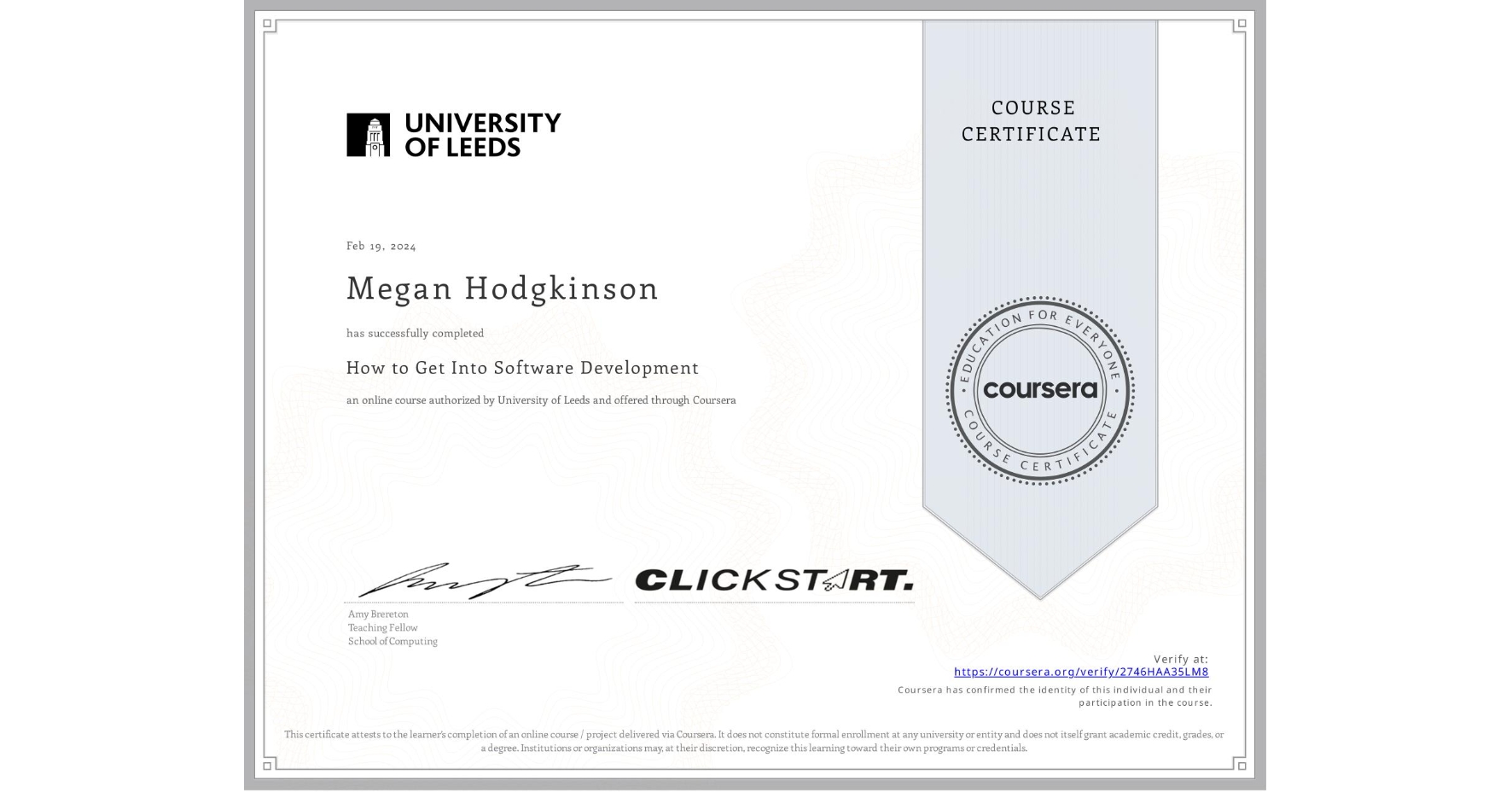Image resolution: width=1512 pixels, height=792 pixels.
Task: Select the name Megan Hodgkinson
Action: click(x=503, y=288)
